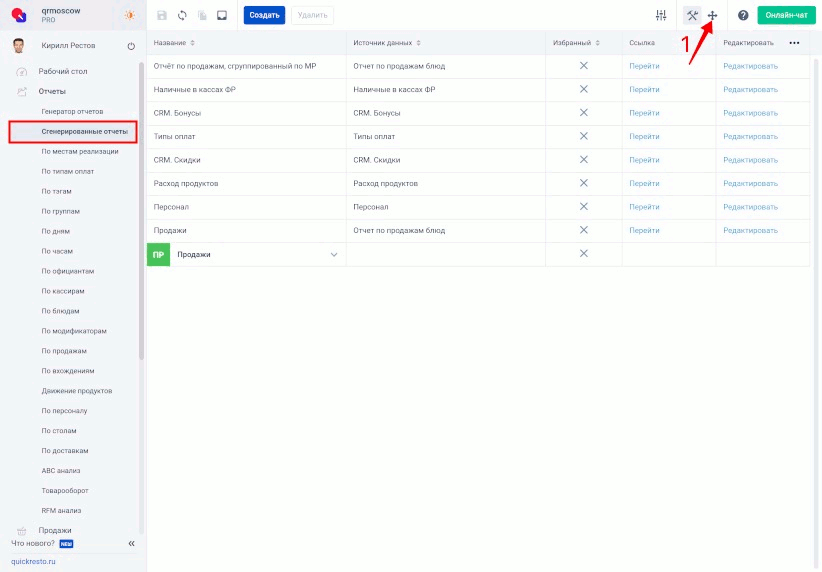The height and width of the screenshot is (572, 822).
Task: Click the three dots column options
Action: click(x=794, y=43)
